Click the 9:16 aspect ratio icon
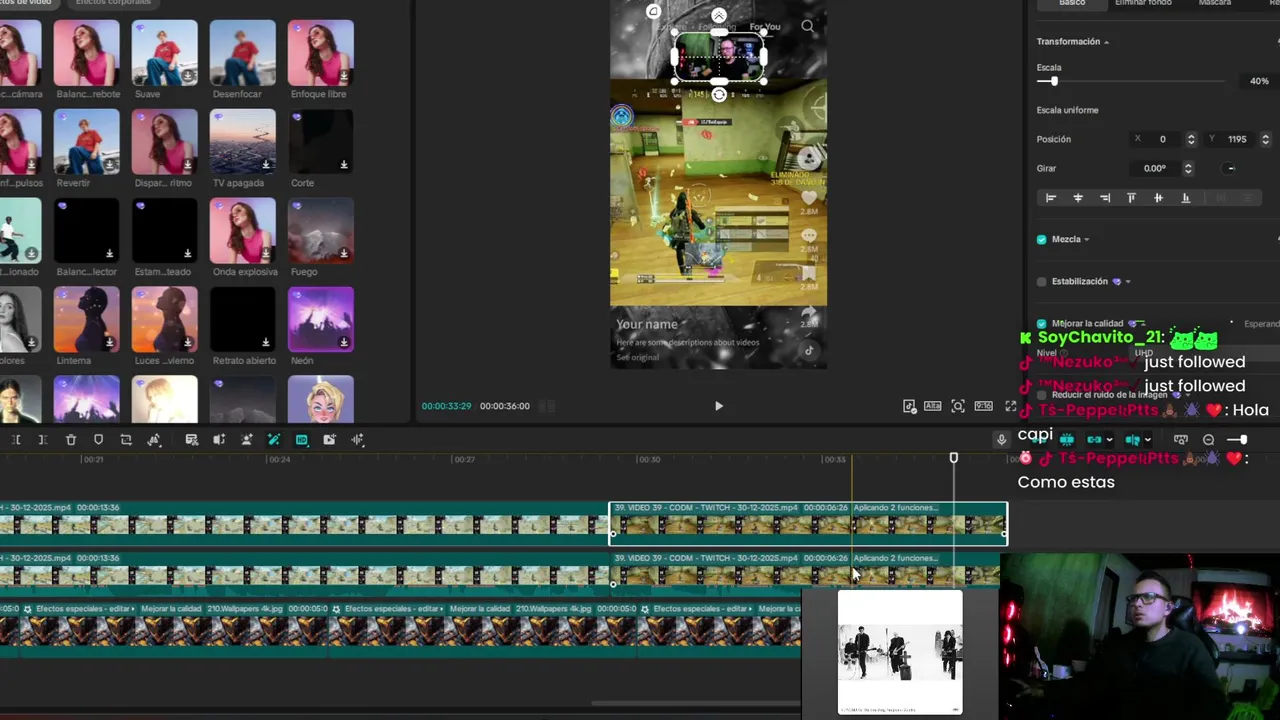 [x=983, y=406]
